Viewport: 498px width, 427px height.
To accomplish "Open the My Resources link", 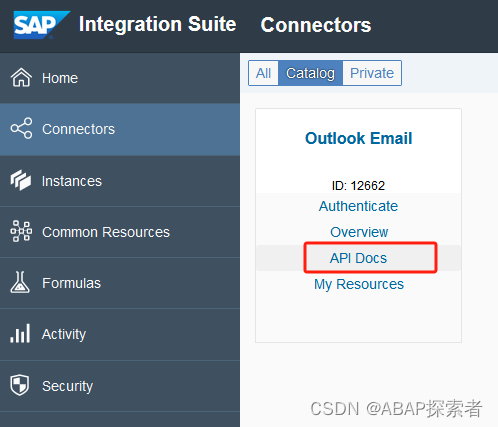I will coord(359,284).
